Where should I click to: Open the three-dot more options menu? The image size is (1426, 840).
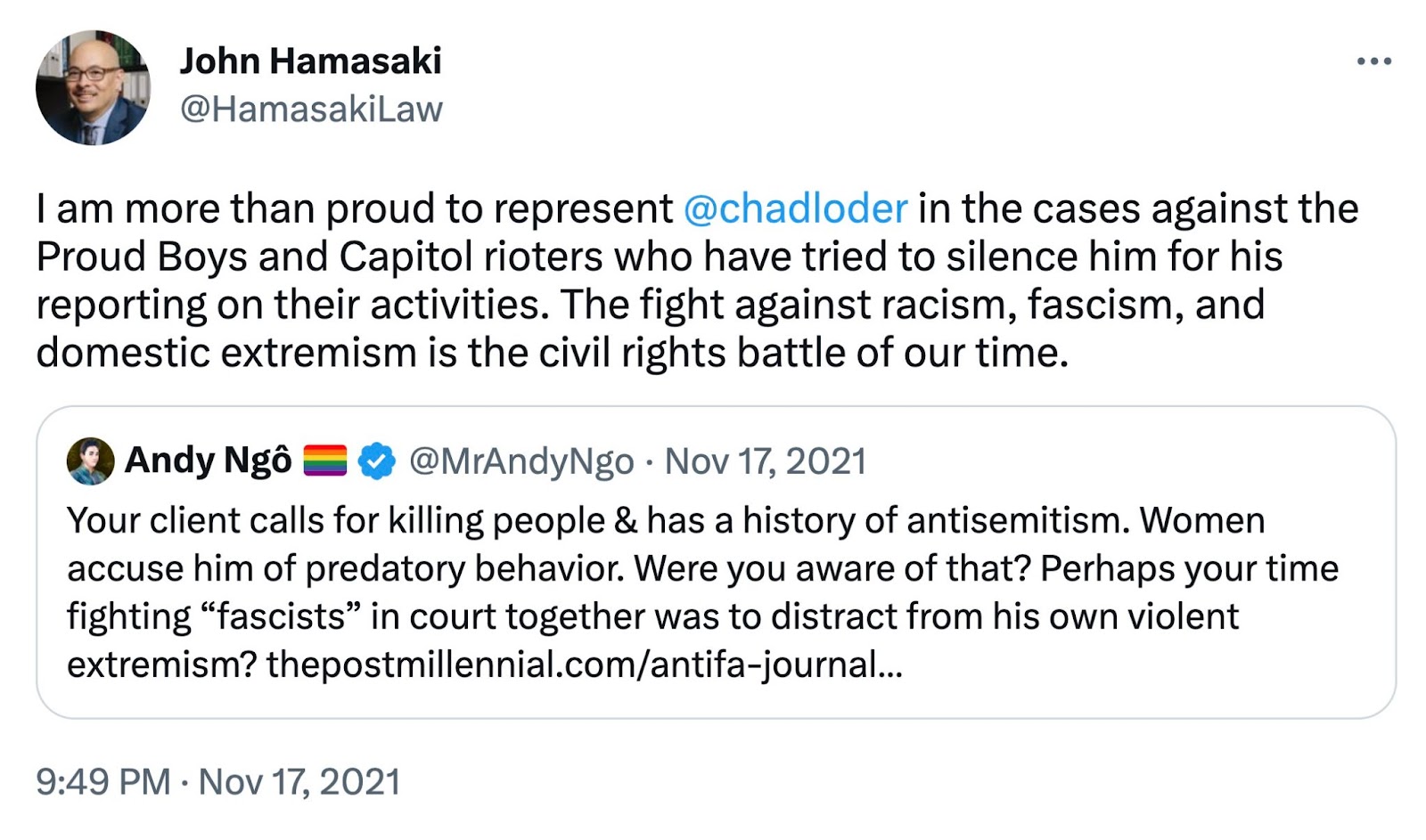tap(1373, 61)
